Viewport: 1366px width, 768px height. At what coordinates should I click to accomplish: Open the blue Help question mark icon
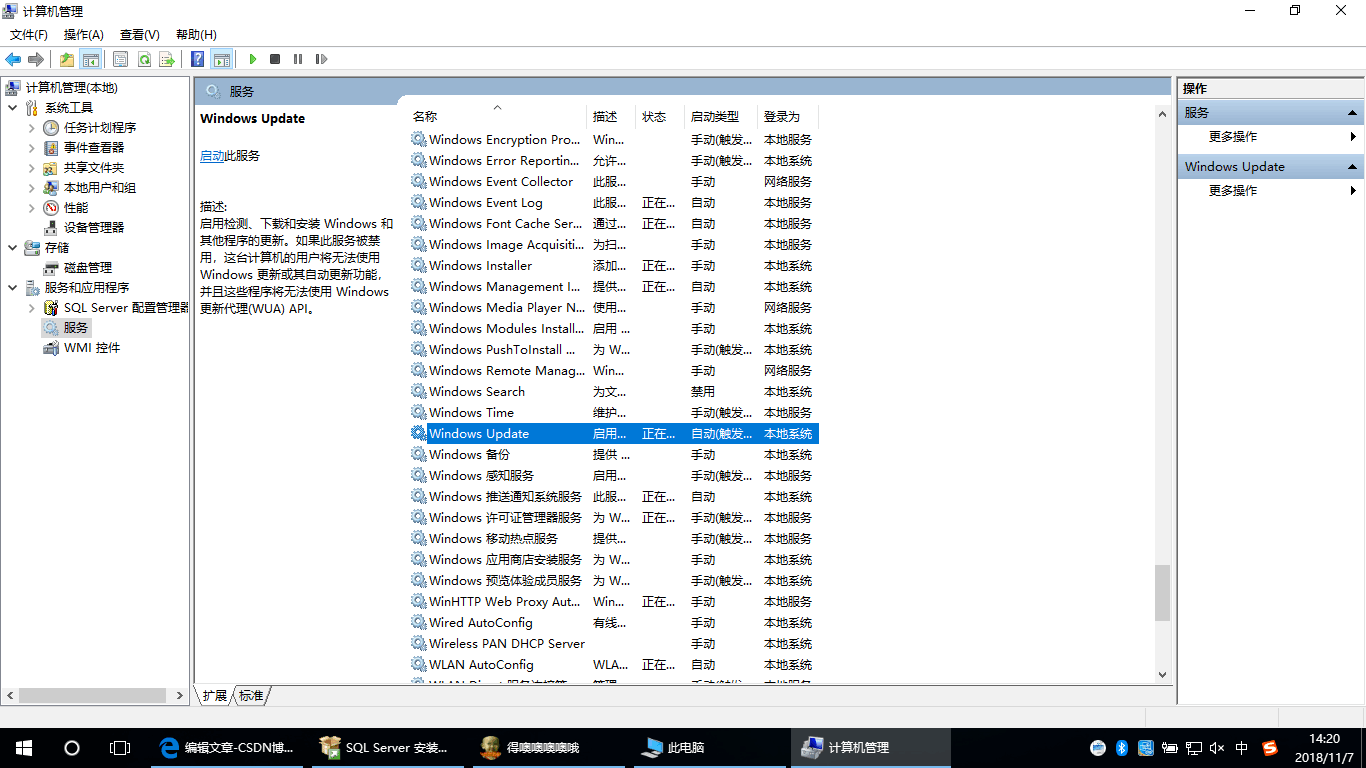pos(198,59)
